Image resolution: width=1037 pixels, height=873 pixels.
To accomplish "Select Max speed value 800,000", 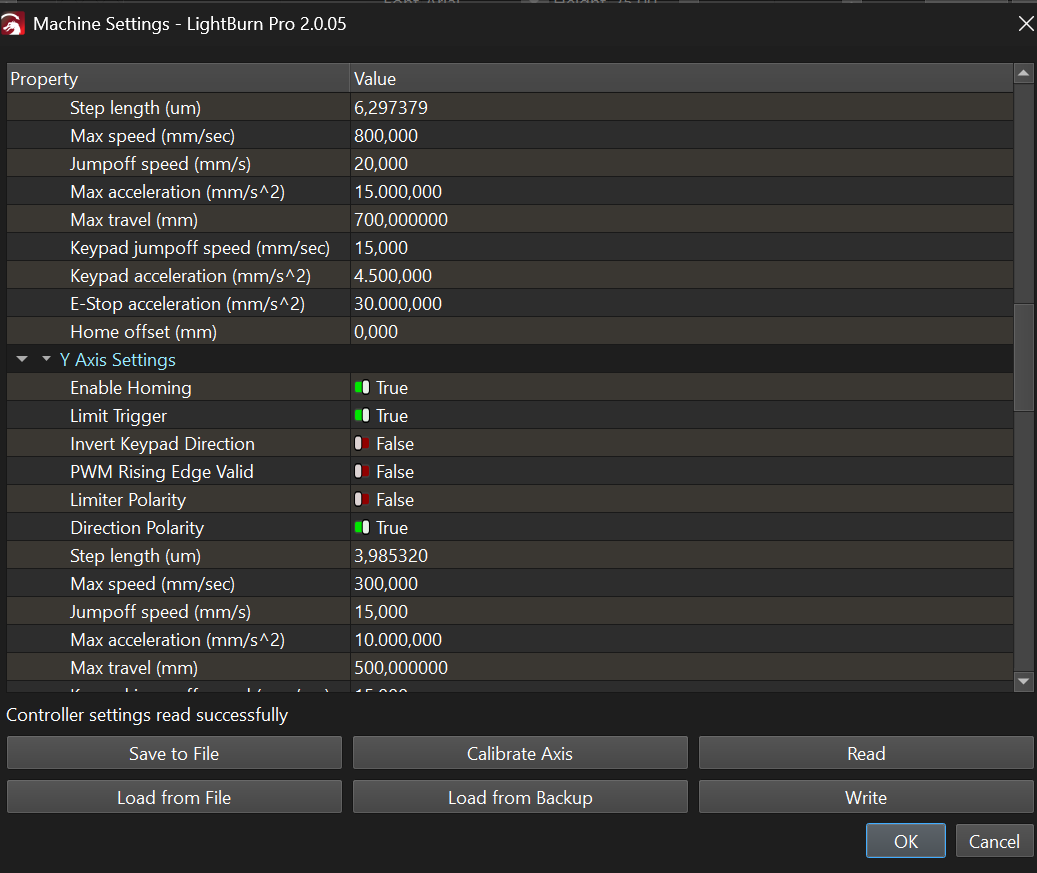I will [x=386, y=136].
